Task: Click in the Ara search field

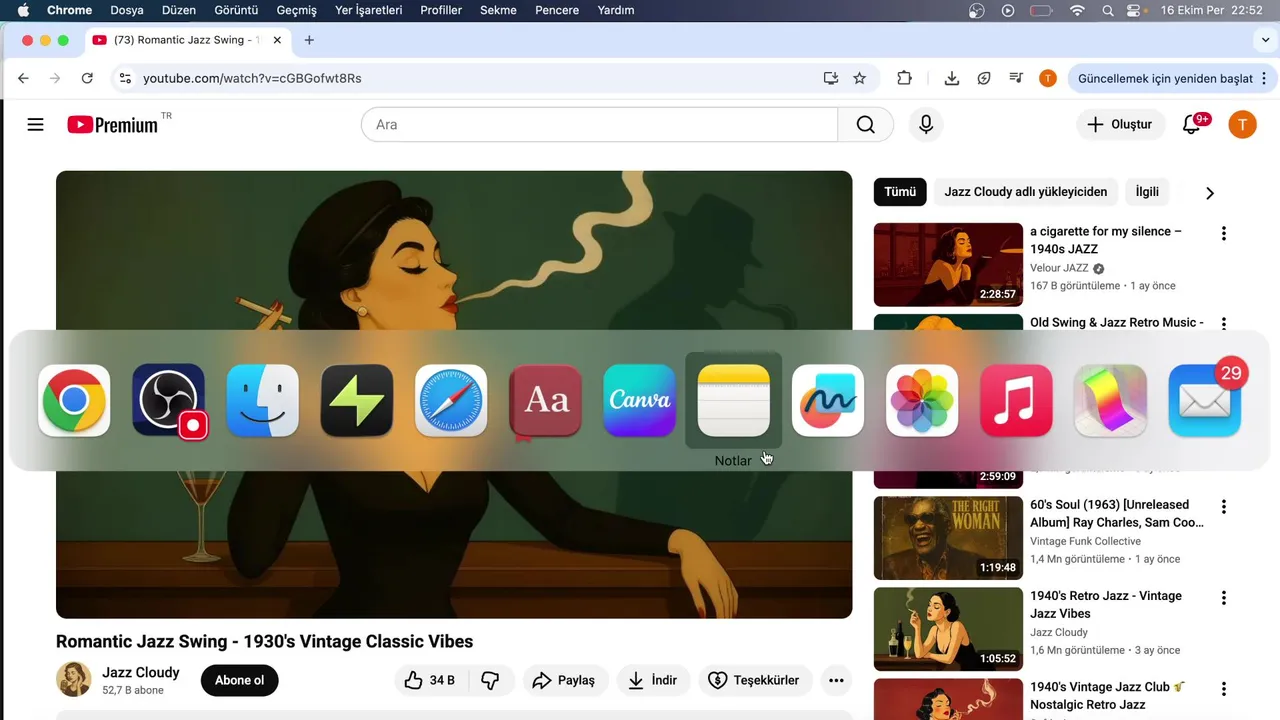Action: click(x=600, y=125)
